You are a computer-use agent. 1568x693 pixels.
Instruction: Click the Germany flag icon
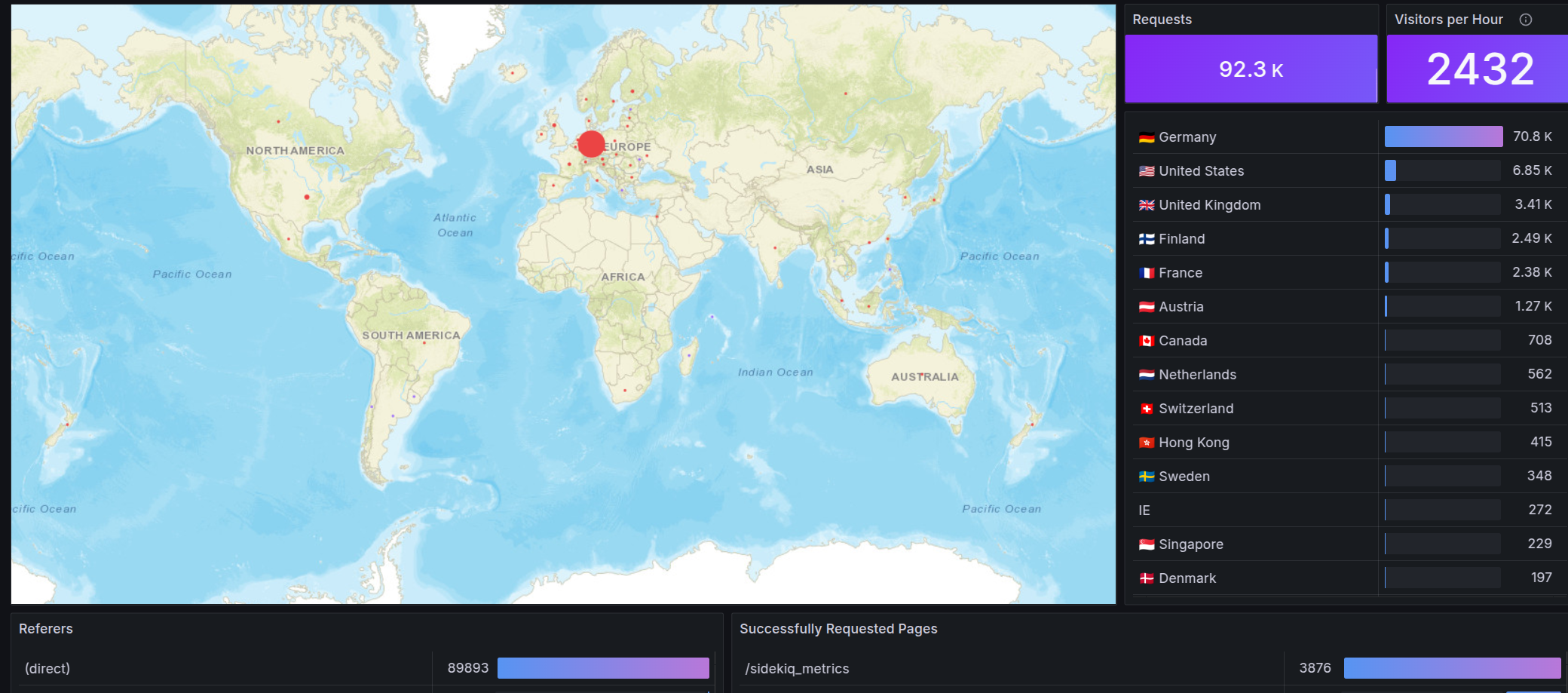tap(1146, 137)
